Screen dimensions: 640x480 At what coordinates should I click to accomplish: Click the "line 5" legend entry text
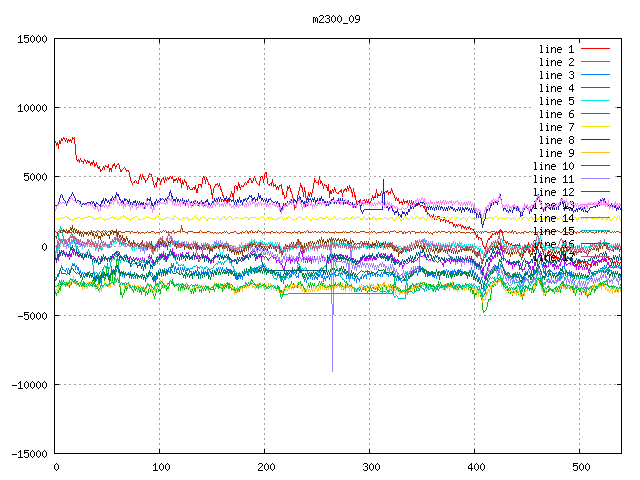pyautogui.click(x=557, y=101)
